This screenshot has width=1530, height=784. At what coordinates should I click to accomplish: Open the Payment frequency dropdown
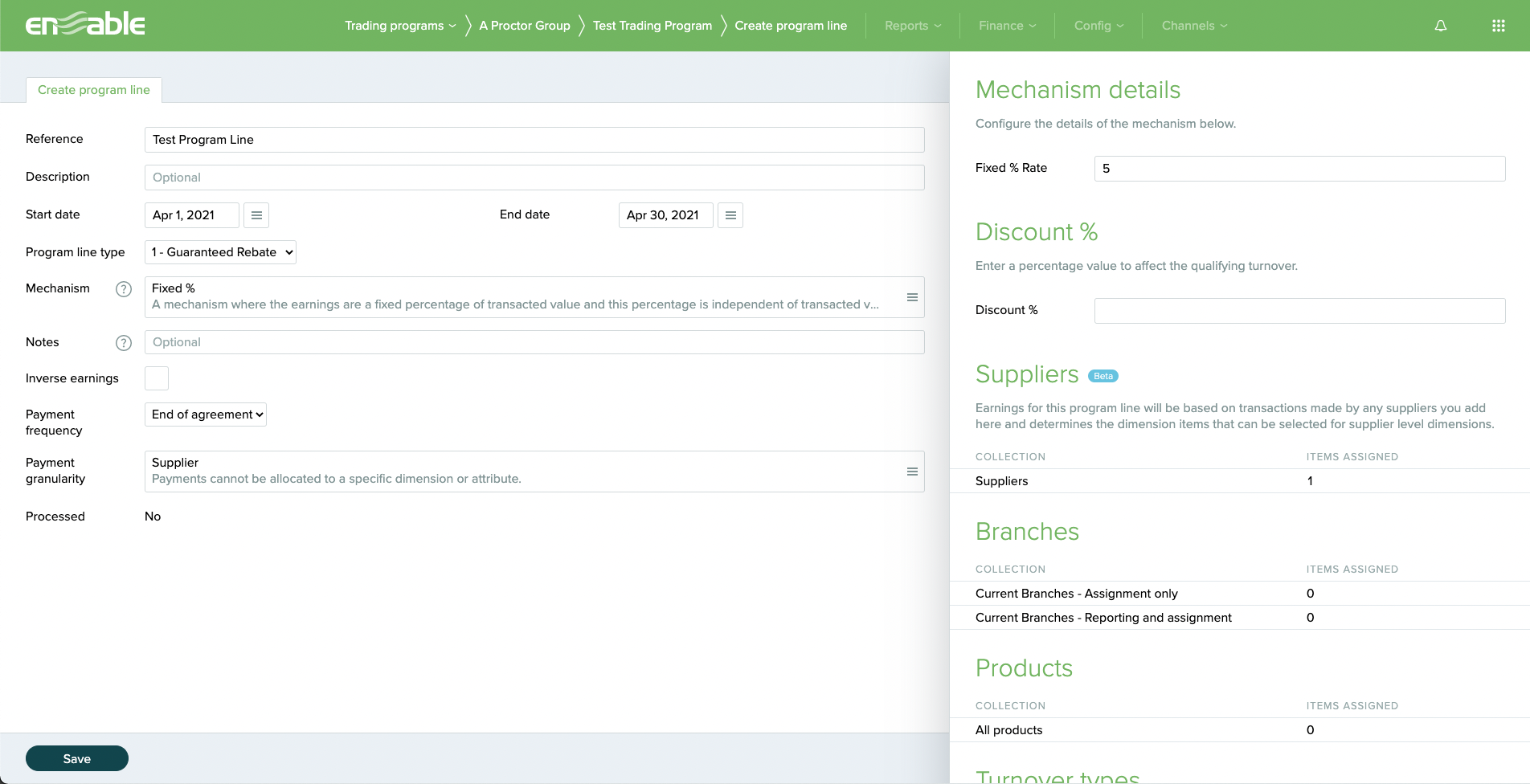click(x=206, y=414)
